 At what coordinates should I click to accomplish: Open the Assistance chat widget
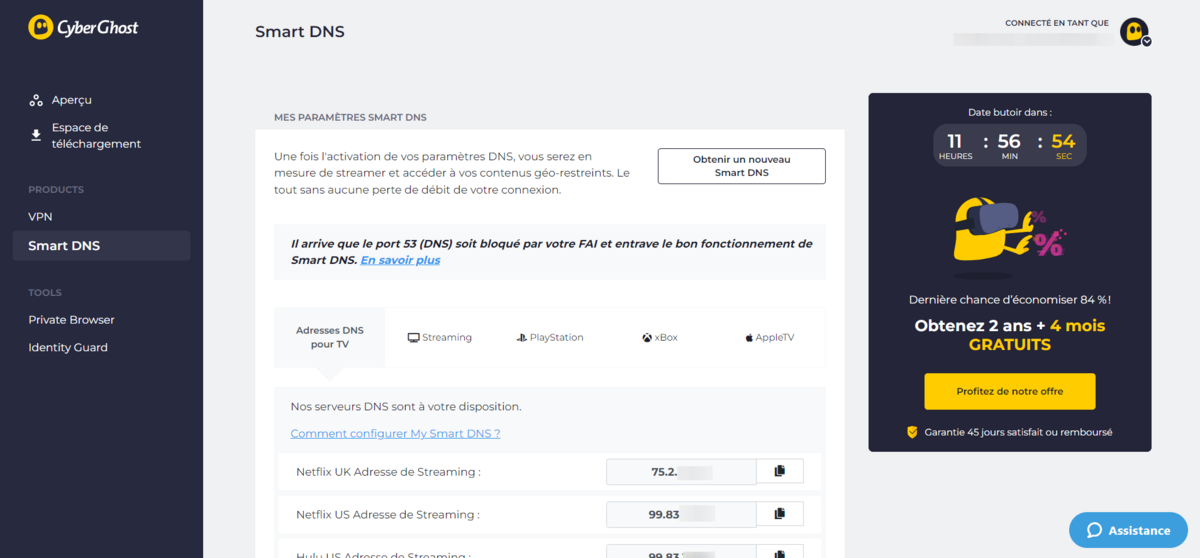point(1128,530)
